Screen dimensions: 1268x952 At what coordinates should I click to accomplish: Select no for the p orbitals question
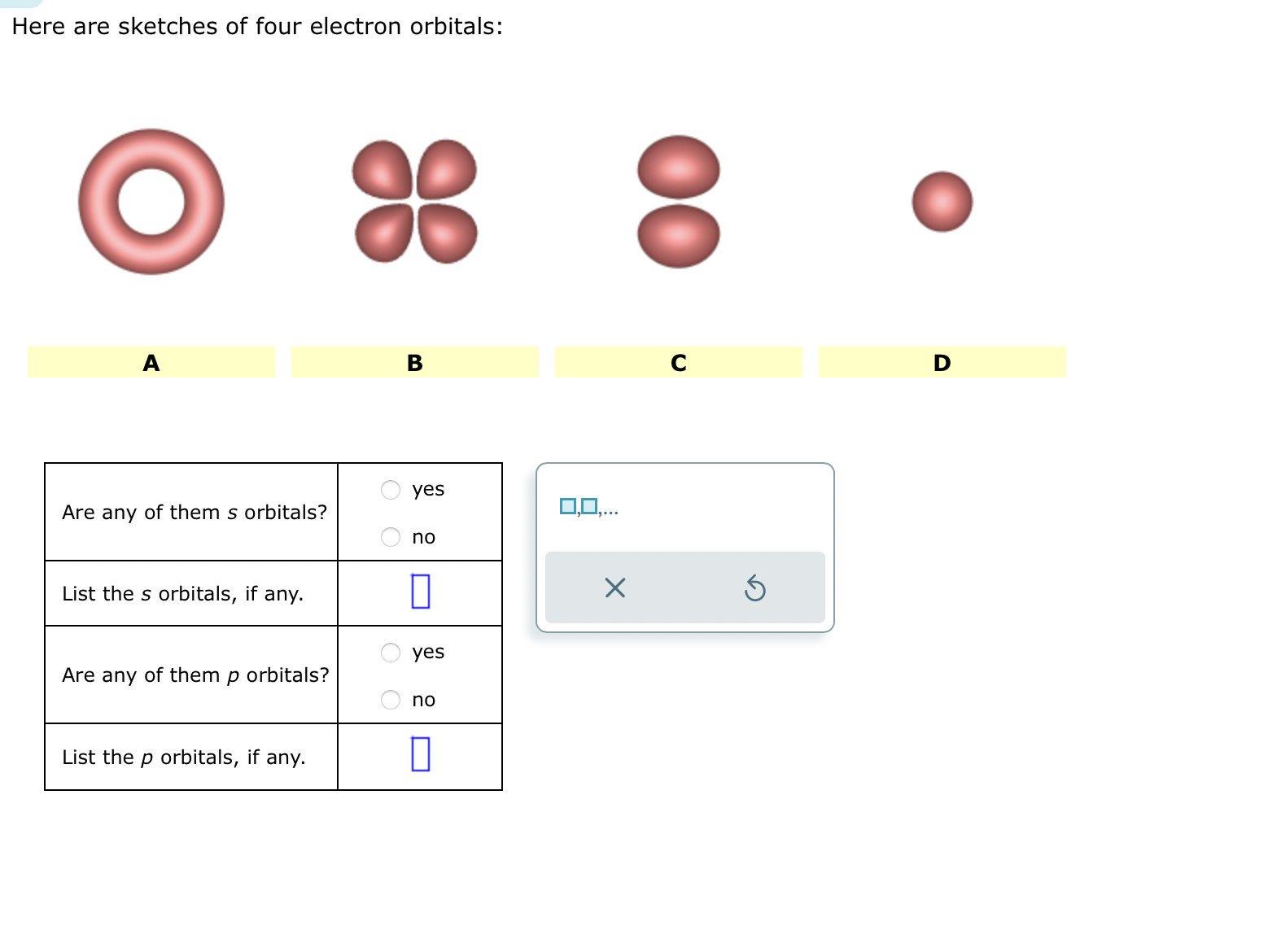(x=390, y=699)
